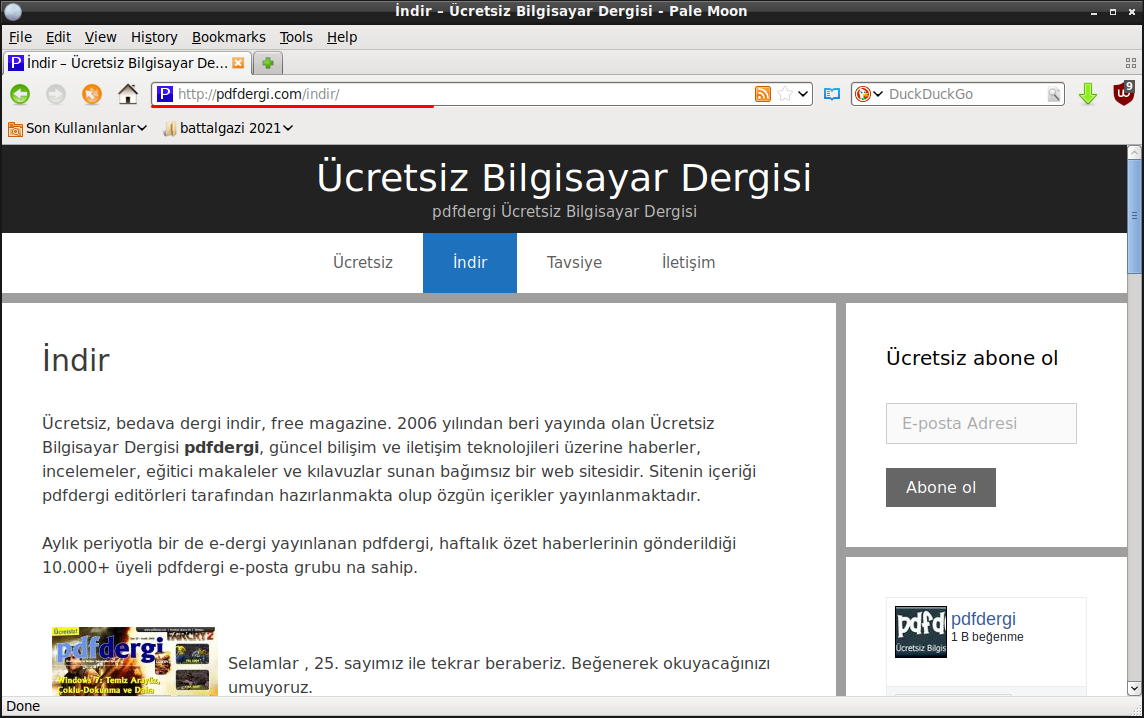This screenshot has width=1144, height=718.
Task: List all tabs grid icon
Action: click(1131, 63)
